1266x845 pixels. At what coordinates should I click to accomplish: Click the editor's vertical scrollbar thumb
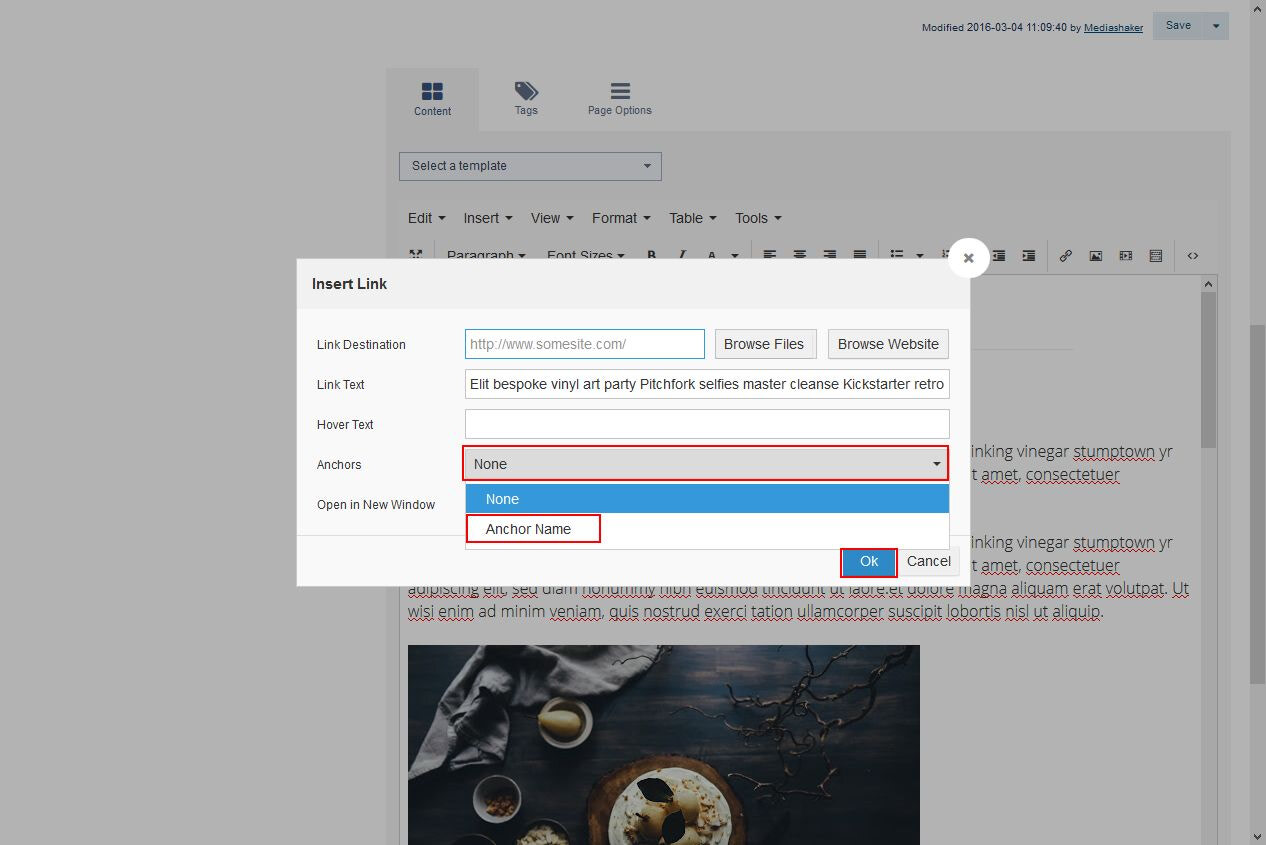(x=1209, y=370)
